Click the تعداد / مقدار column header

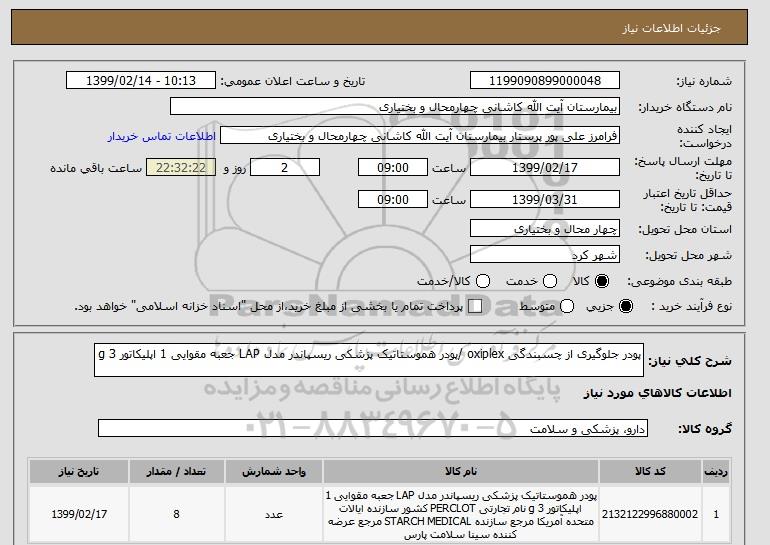[x=176, y=471]
